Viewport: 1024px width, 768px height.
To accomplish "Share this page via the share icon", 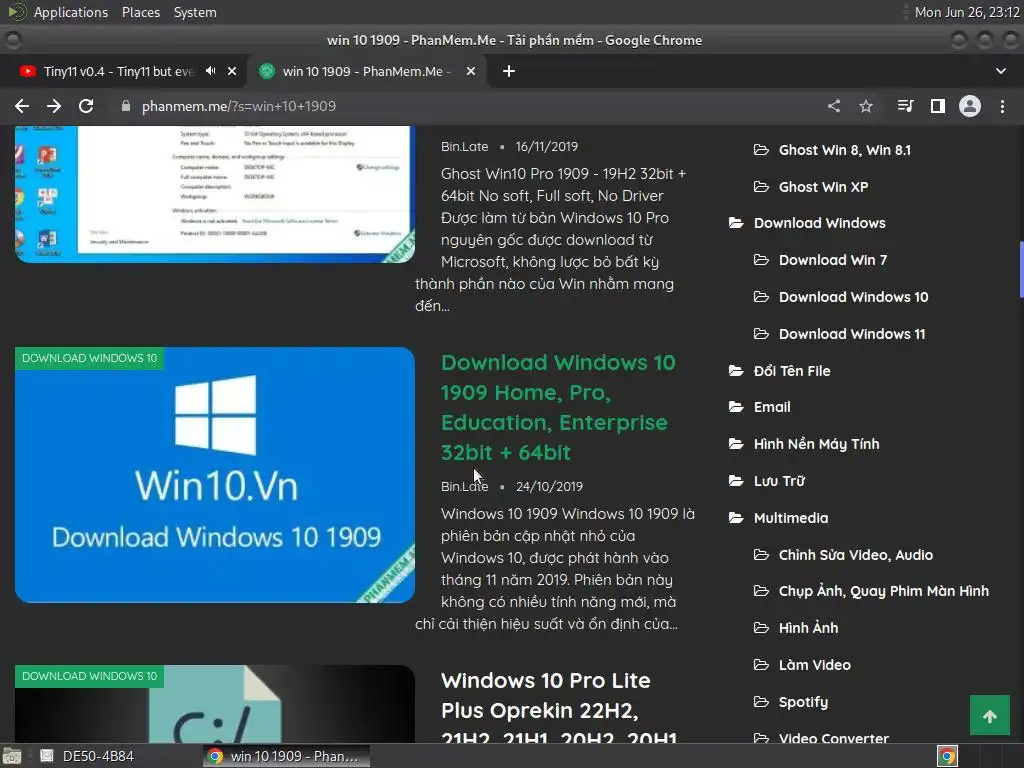I will click(x=834, y=106).
